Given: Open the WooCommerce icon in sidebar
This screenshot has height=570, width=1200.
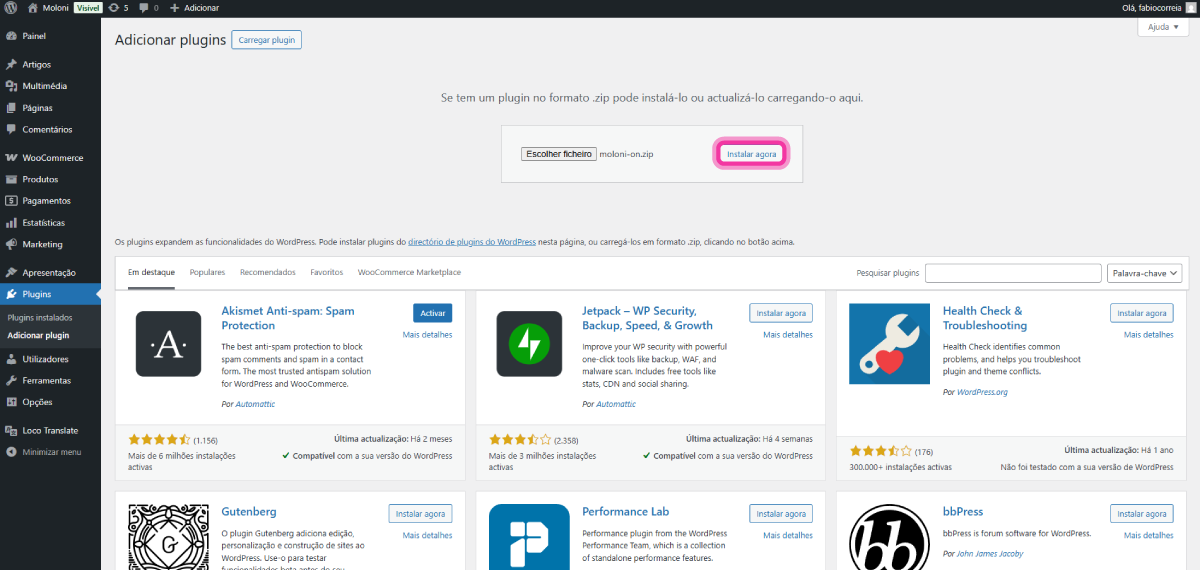Looking at the screenshot, I should pyautogui.click(x=11, y=158).
